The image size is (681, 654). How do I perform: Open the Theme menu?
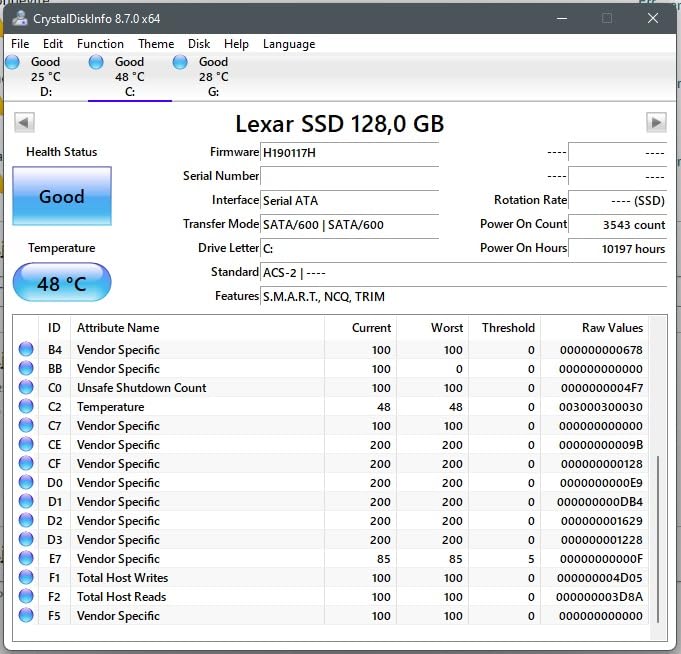(x=156, y=44)
